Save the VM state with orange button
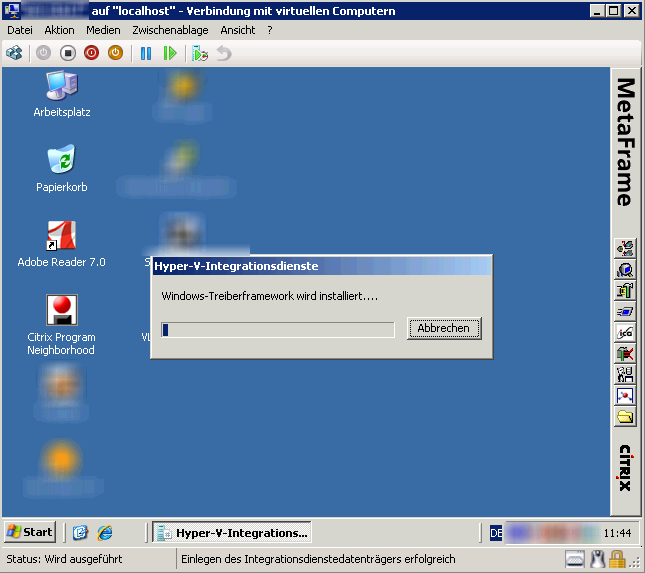Screen dimensions: 645x573 coord(115,53)
